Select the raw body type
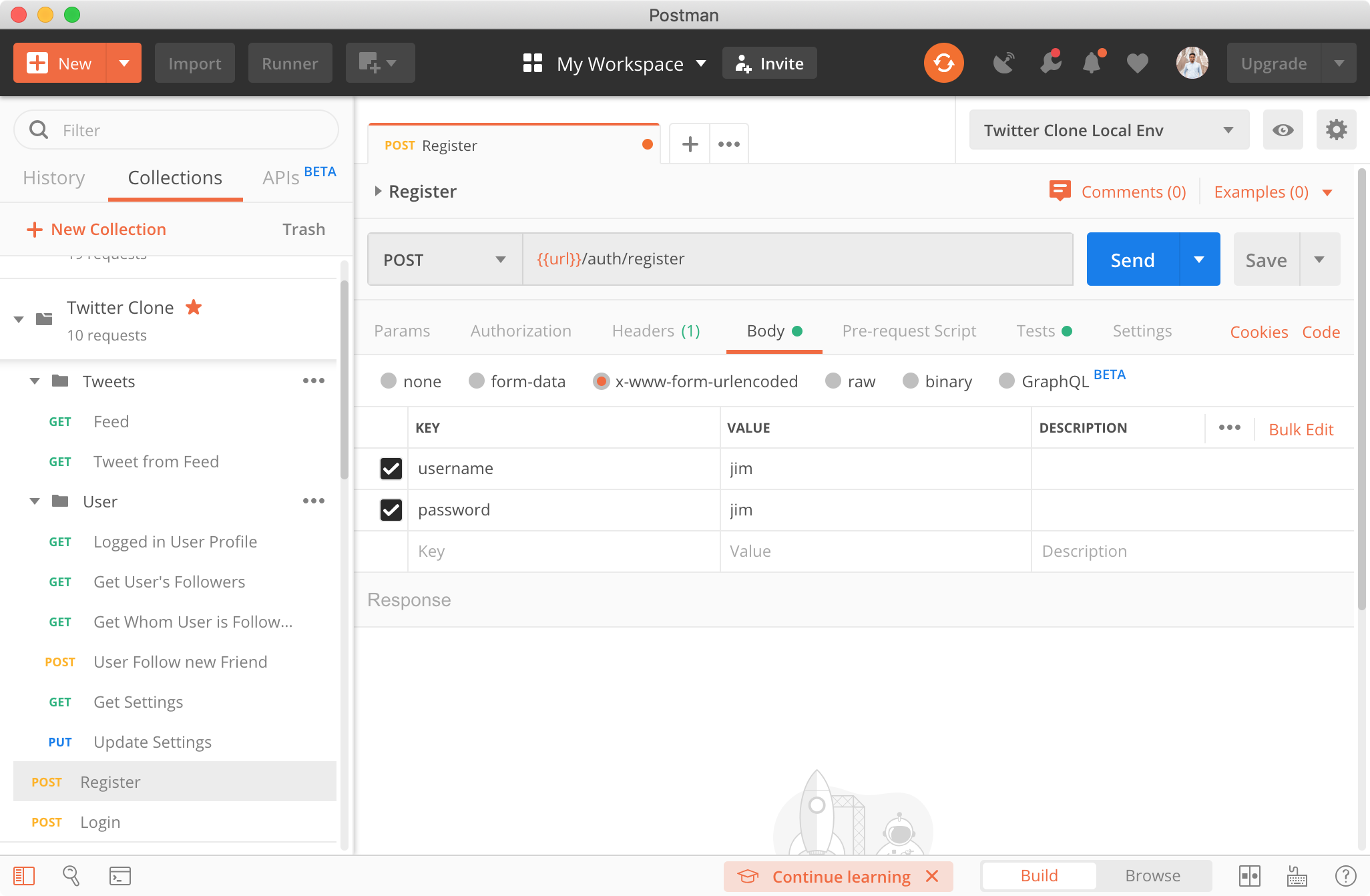 (x=833, y=381)
